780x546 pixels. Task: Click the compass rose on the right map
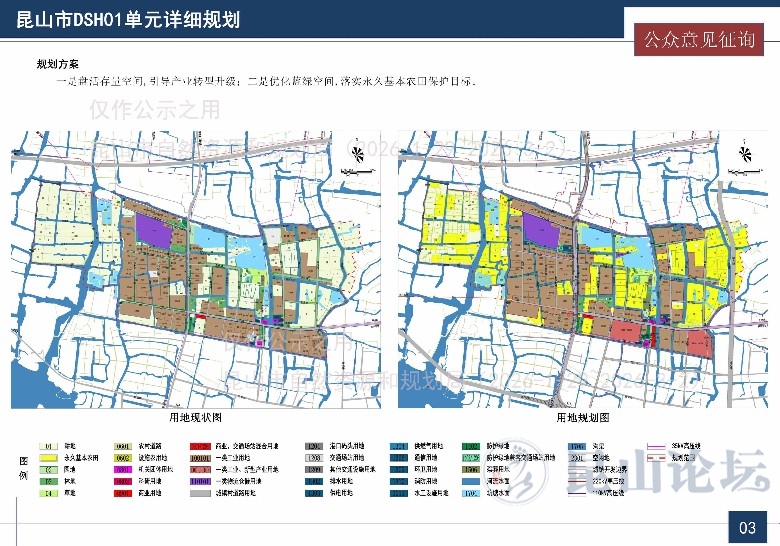tap(743, 152)
